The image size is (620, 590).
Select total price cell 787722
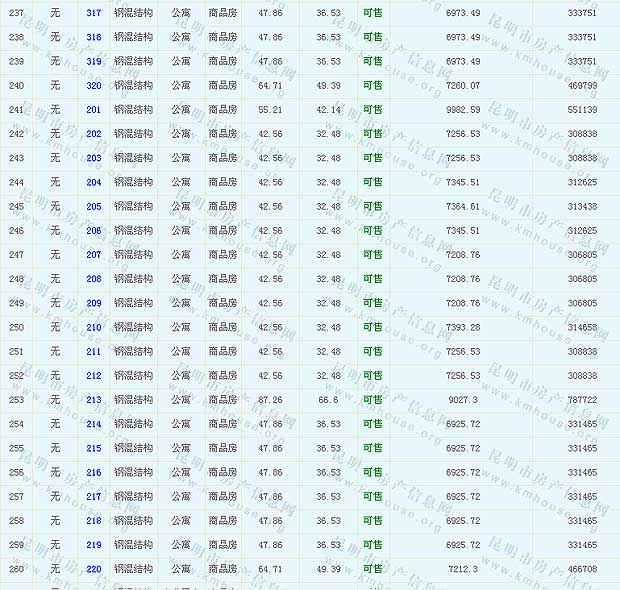coord(581,400)
